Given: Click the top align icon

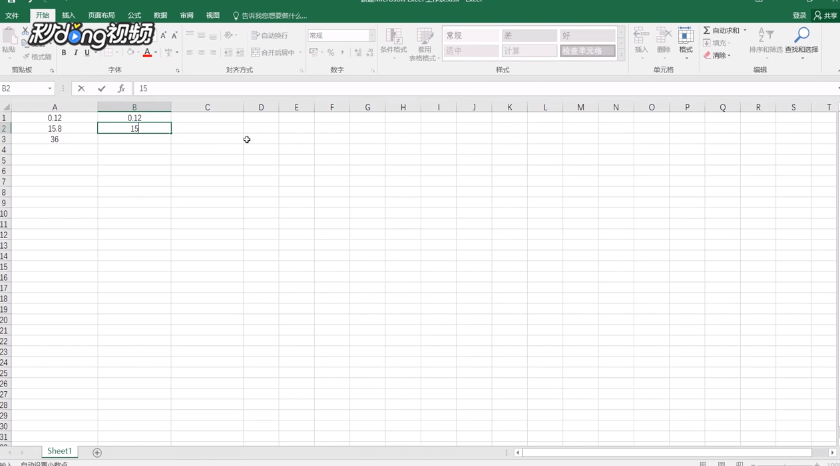Looking at the screenshot, I should pyautogui.click(x=190, y=35).
